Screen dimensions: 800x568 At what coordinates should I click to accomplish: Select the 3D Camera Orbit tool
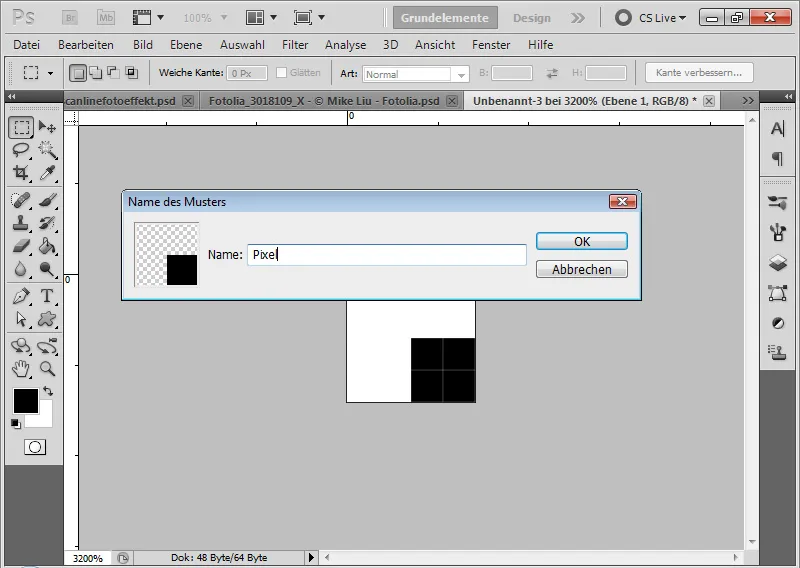(47, 346)
